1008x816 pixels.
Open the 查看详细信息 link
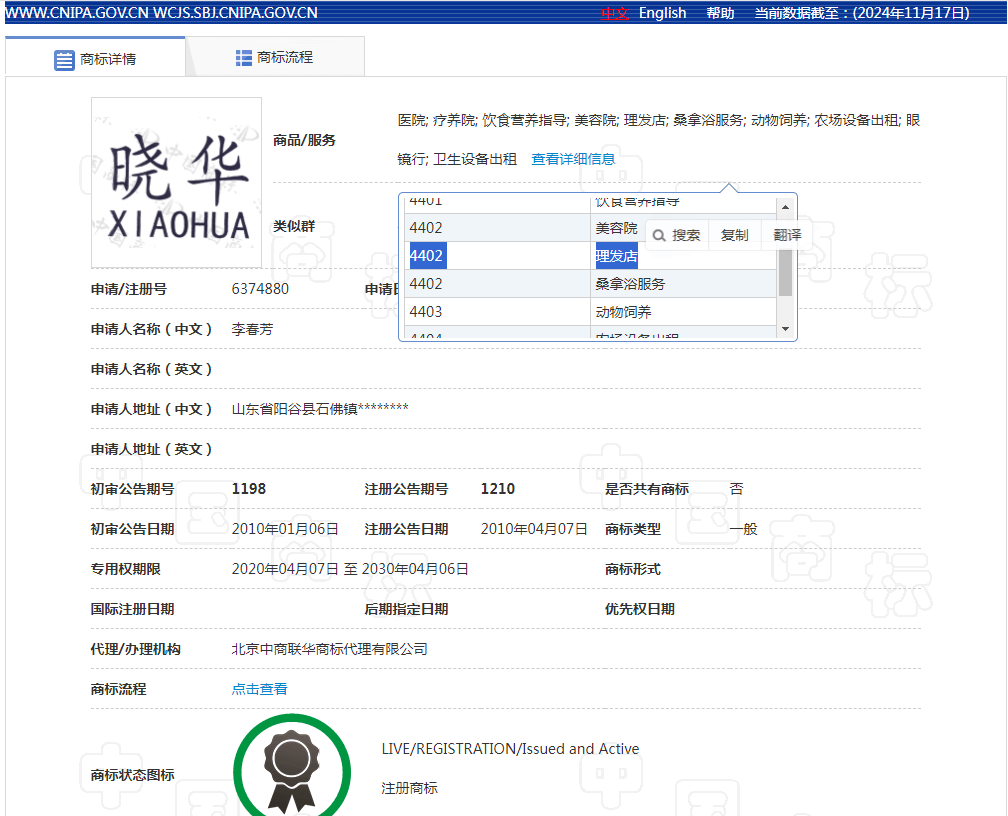pos(573,158)
